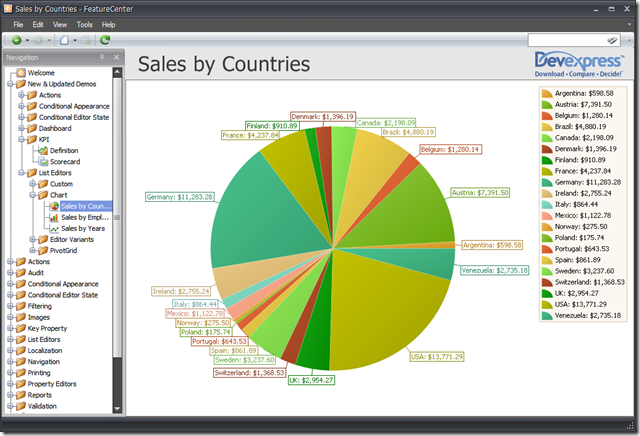Click the FeatureCenter app icon in the title bar
Screen dimensions: 640x436
pyautogui.click(x=8, y=8)
